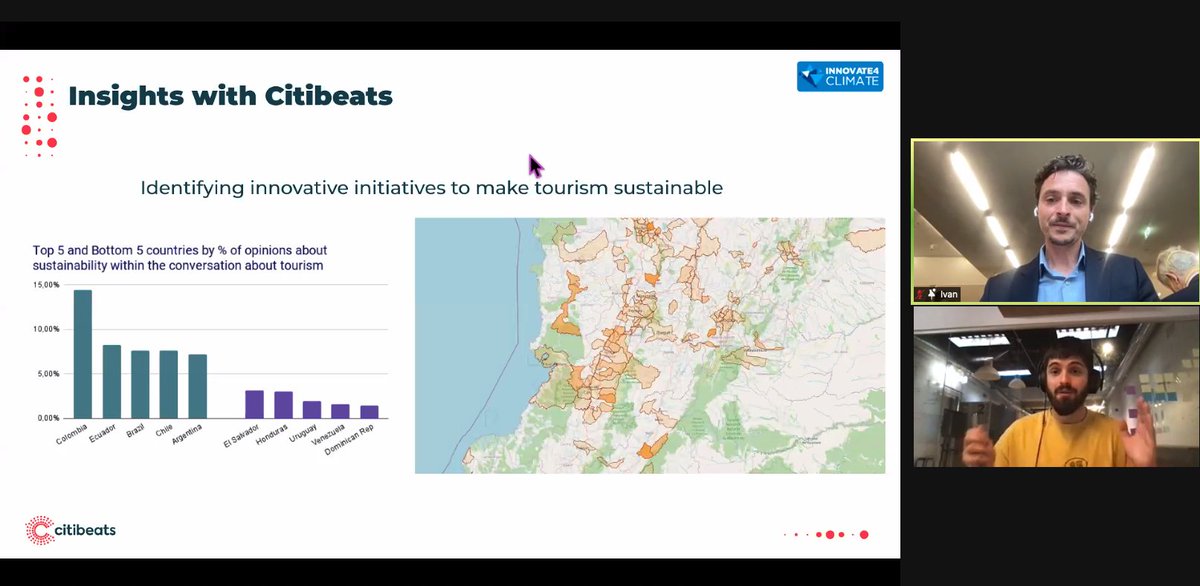Click the muted microphone icon on Ivan's video

(919, 294)
